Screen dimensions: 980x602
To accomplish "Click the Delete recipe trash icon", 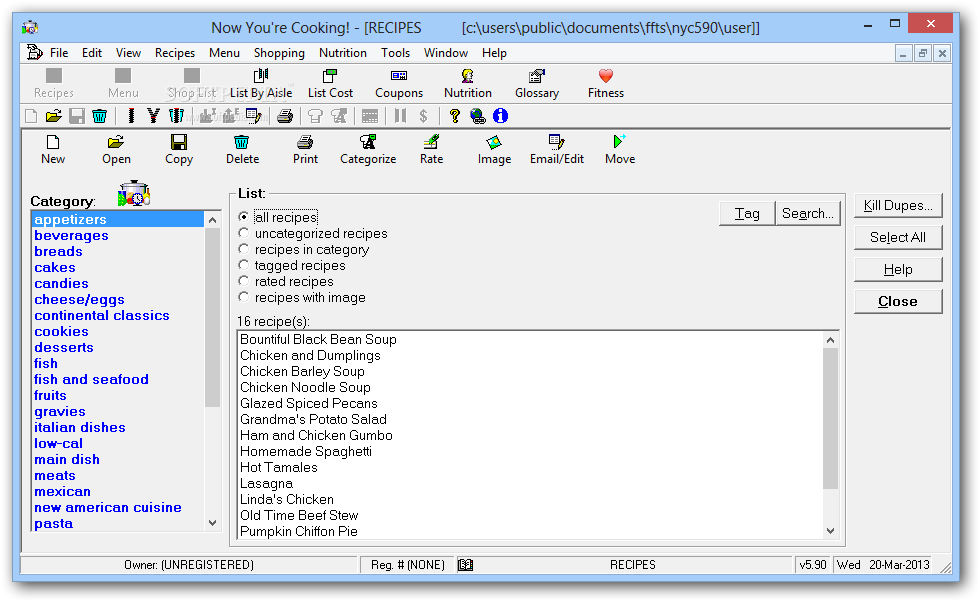I will pyautogui.click(x=242, y=143).
